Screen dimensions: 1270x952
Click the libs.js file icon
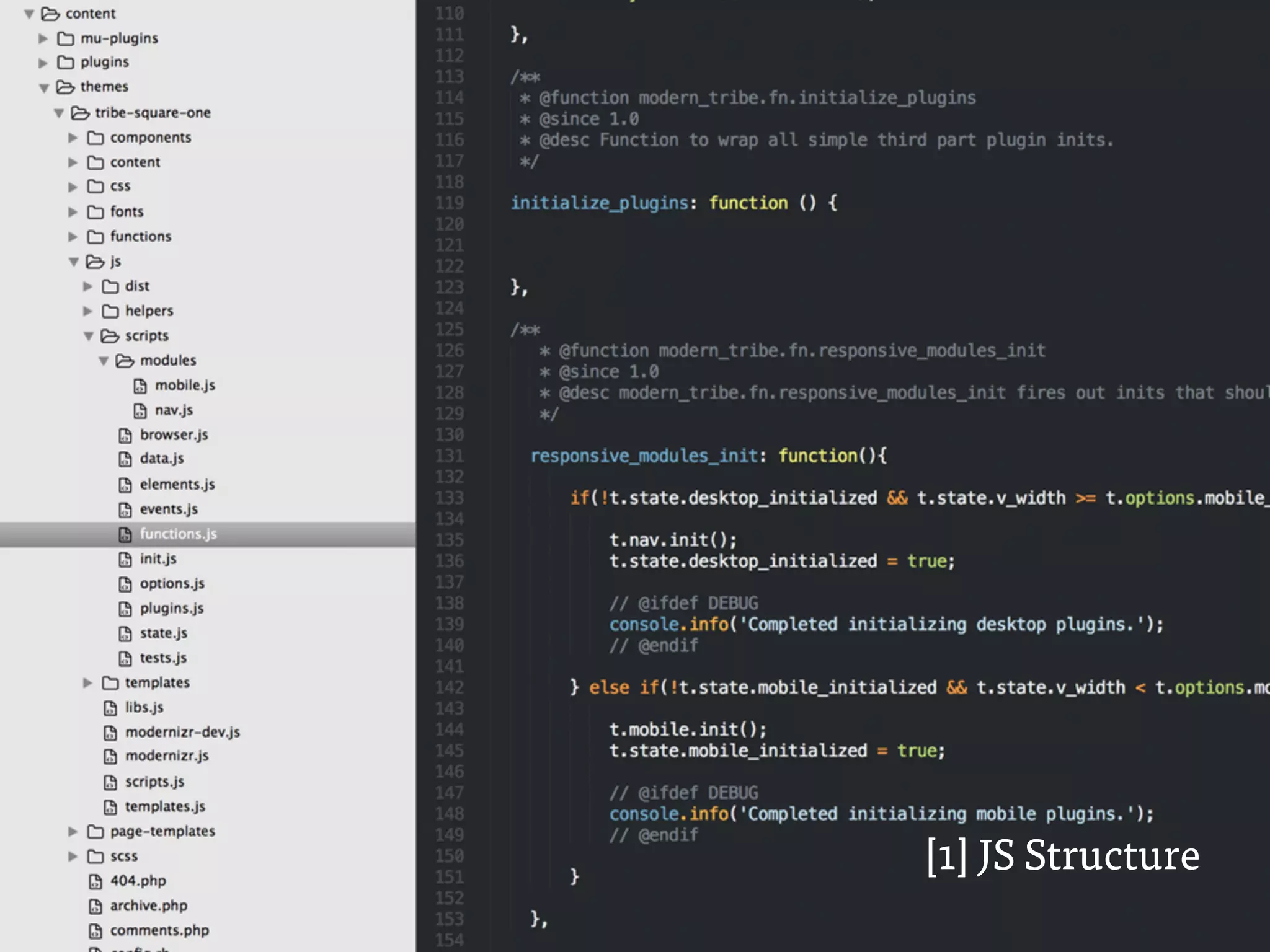(x=110, y=708)
